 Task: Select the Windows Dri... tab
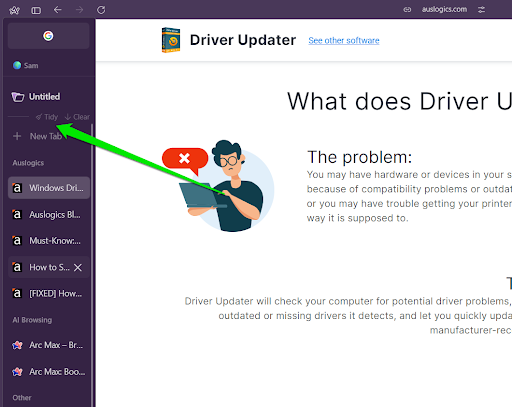[x=49, y=188]
